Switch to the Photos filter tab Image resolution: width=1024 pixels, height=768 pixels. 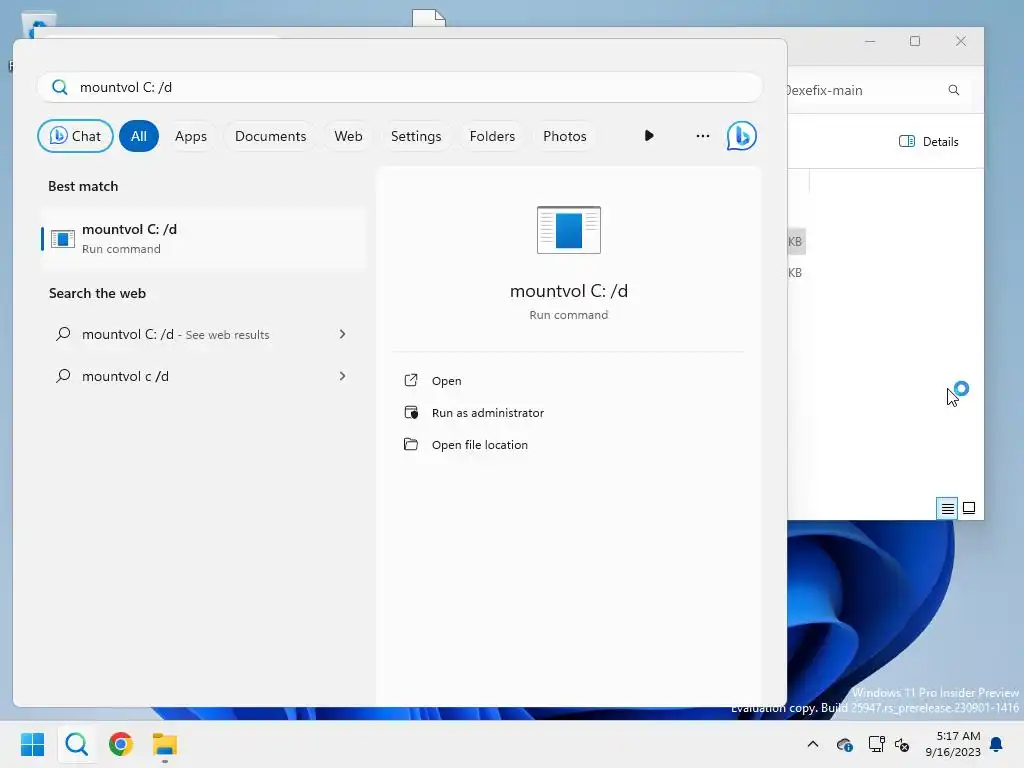565,136
